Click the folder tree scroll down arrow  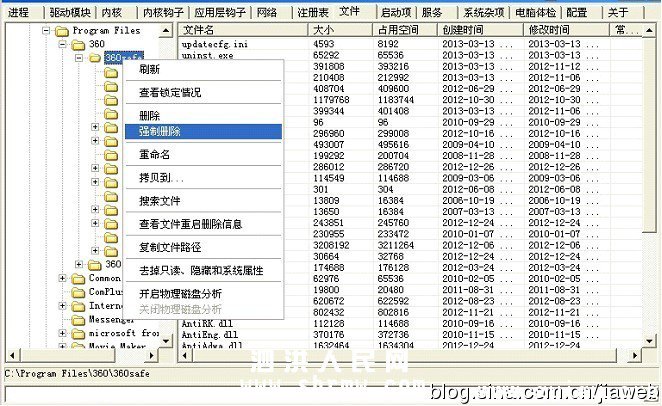[166, 341]
